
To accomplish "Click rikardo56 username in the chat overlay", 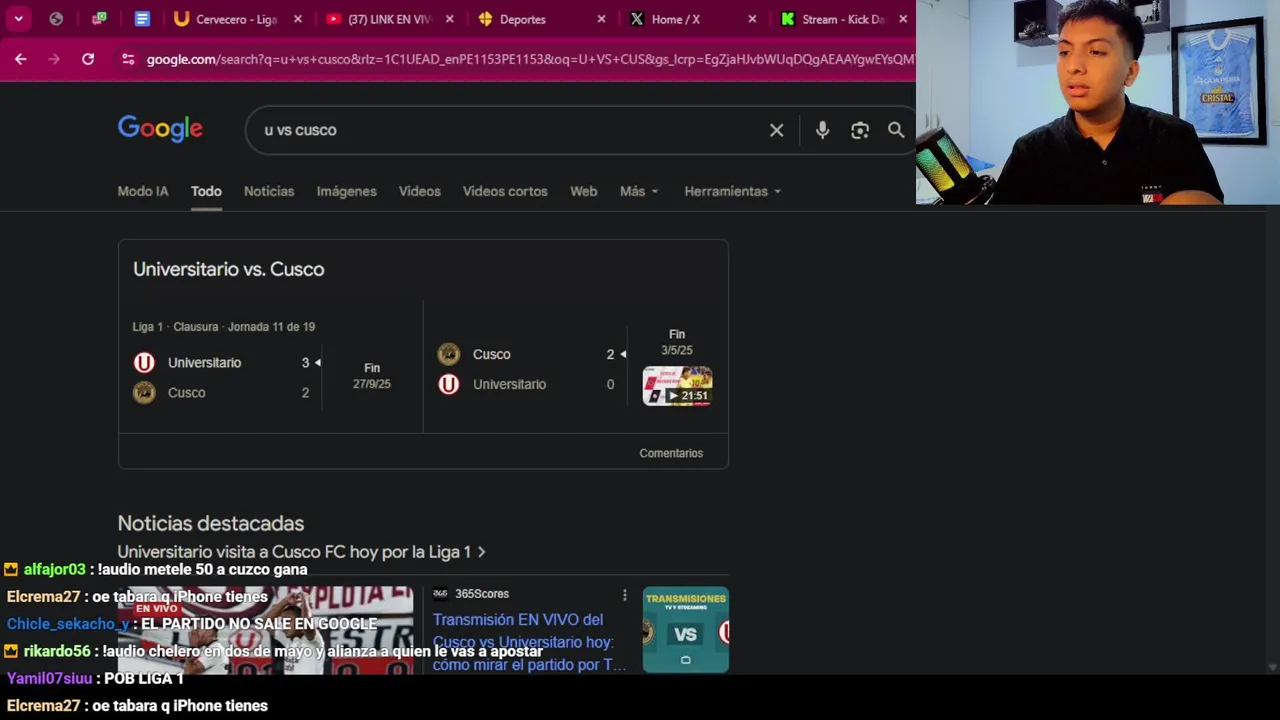I will pyautogui.click(x=57, y=651).
